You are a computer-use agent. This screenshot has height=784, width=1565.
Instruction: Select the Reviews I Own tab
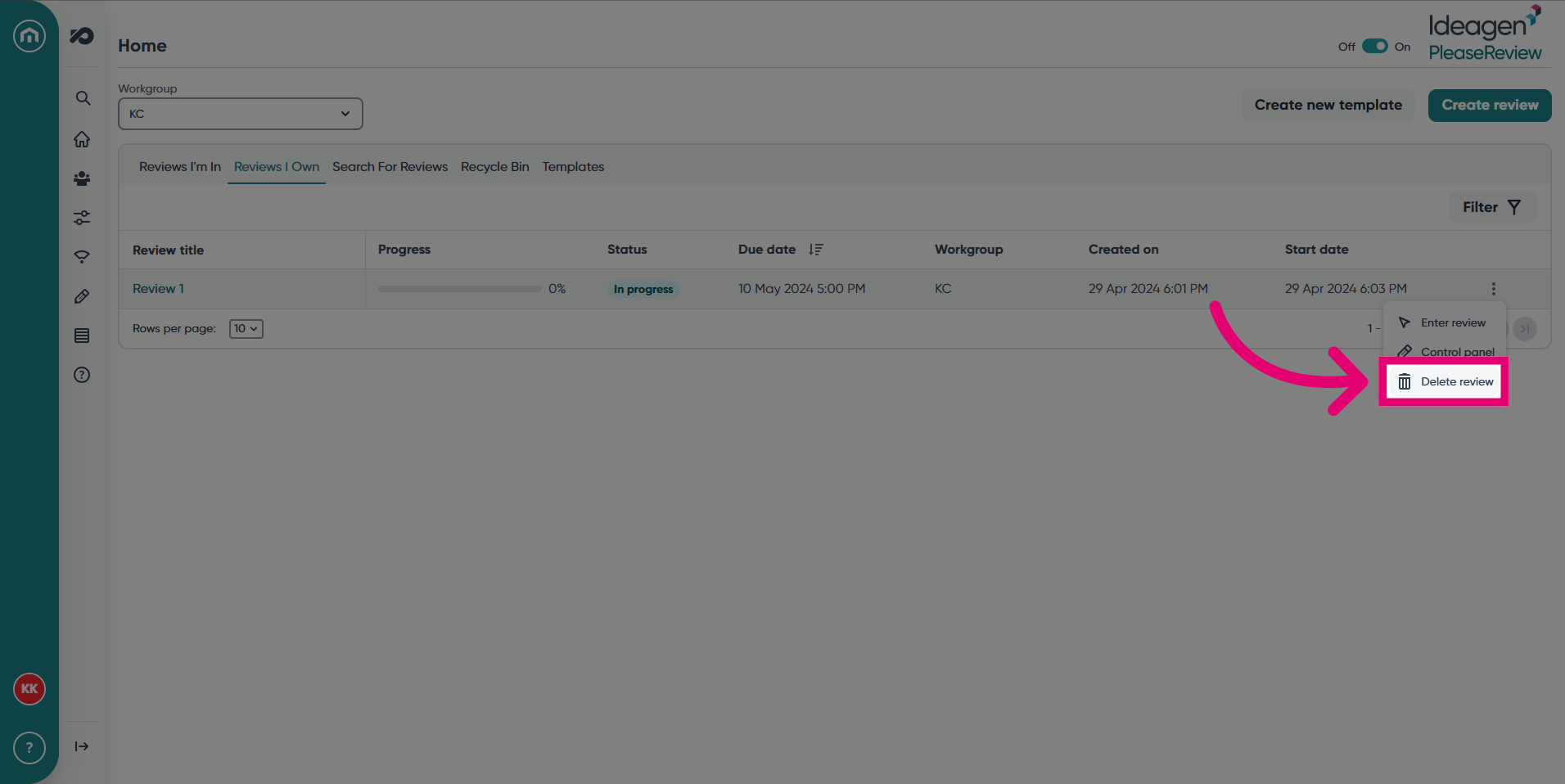pyautogui.click(x=277, y=167)
